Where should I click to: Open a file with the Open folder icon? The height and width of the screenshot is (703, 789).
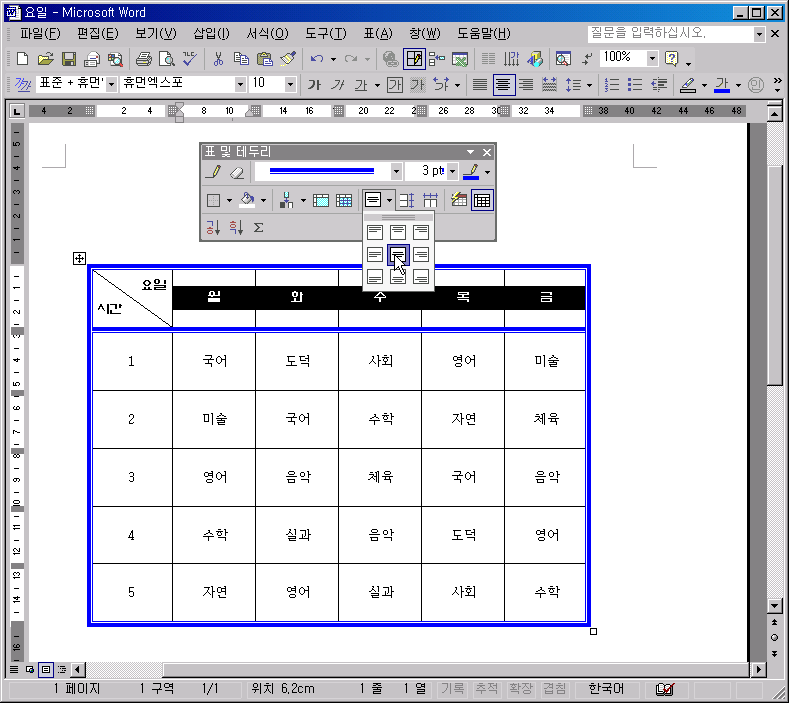tap(45, 59)
